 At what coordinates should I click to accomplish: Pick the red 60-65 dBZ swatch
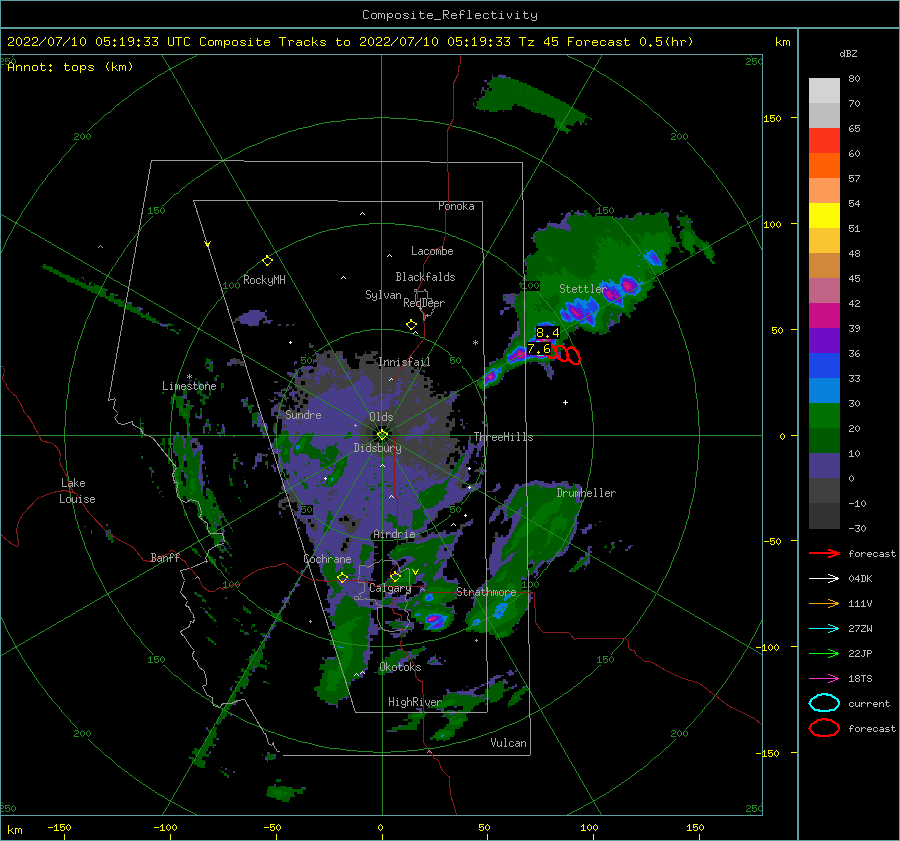[x=824, y=141]
